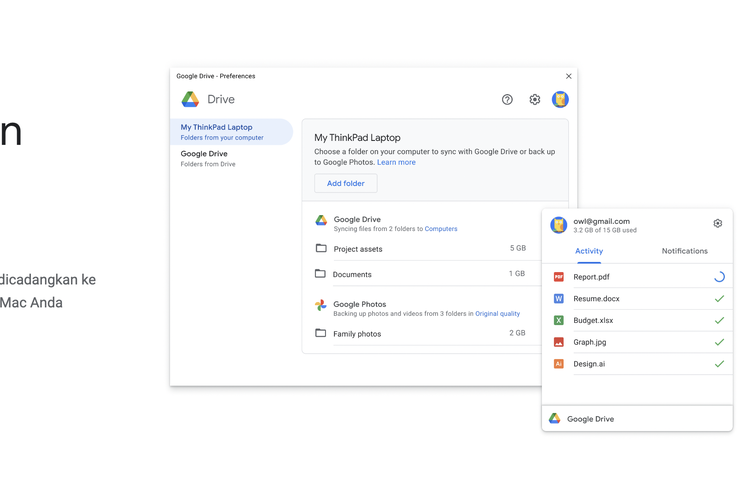Open help via the question mark icon
The height and width of the screenshot is (500, 750).
(507, 100)
